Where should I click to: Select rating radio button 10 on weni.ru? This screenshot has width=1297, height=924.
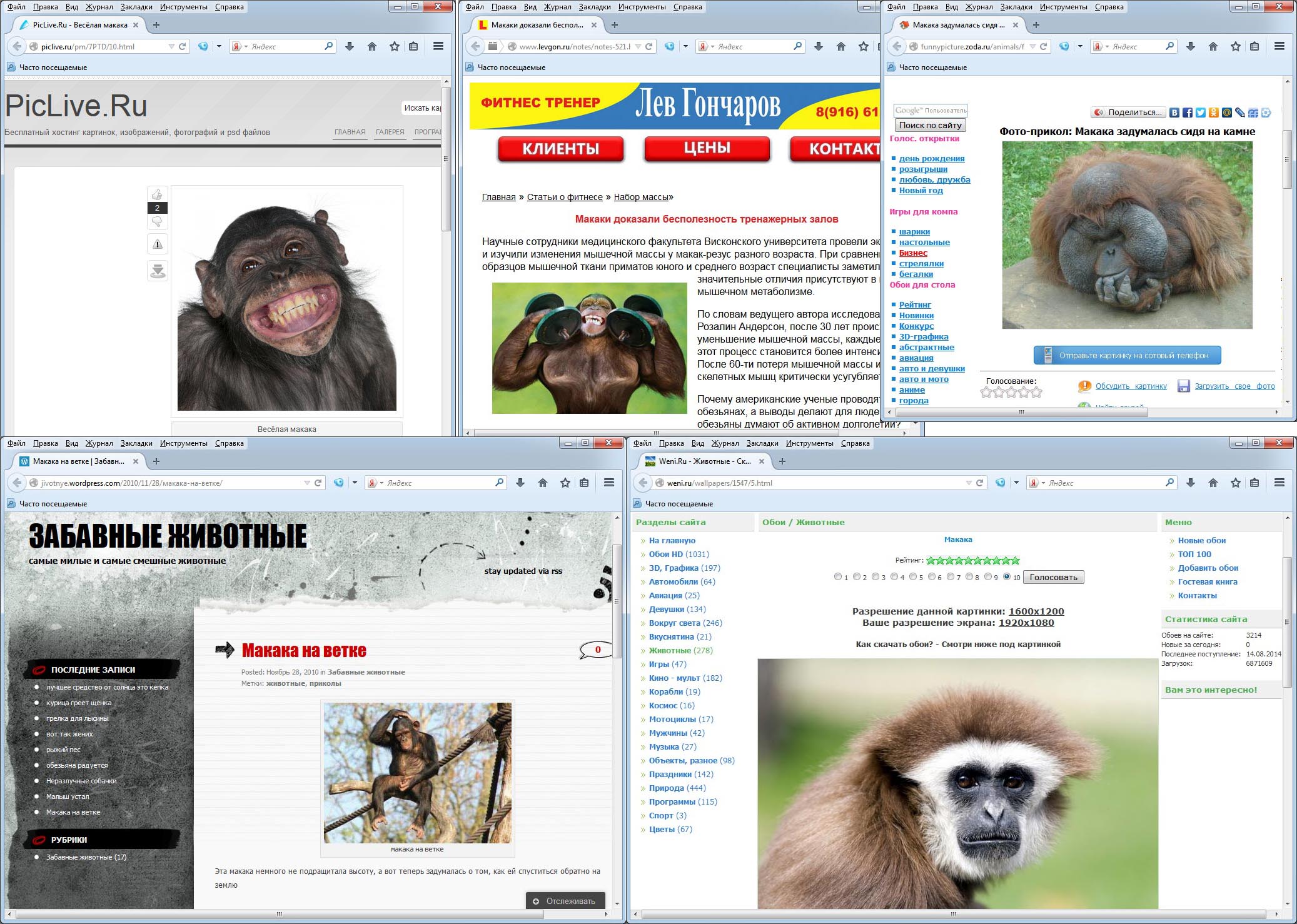tap(1007, 576)
